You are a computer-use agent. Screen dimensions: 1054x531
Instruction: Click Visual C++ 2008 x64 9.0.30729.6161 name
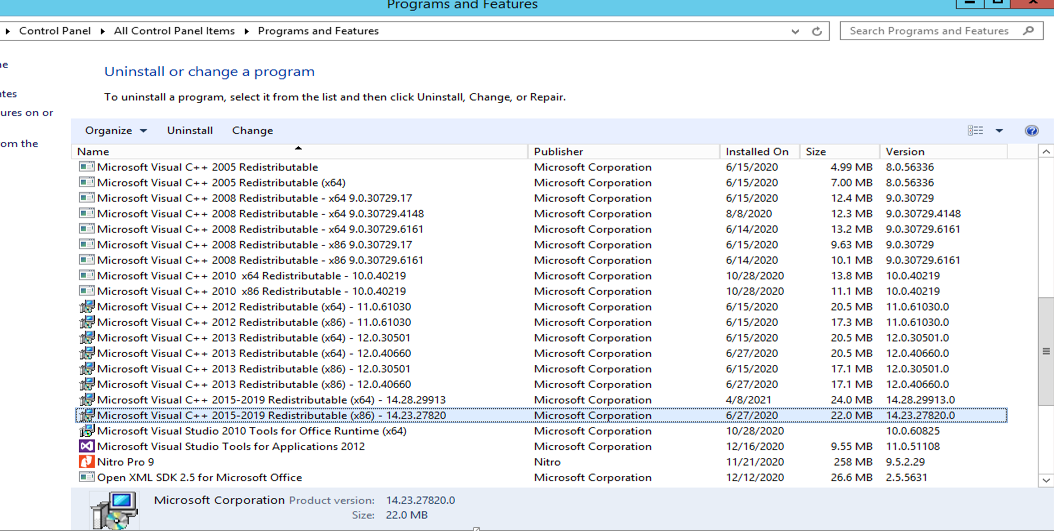(260, 229)
